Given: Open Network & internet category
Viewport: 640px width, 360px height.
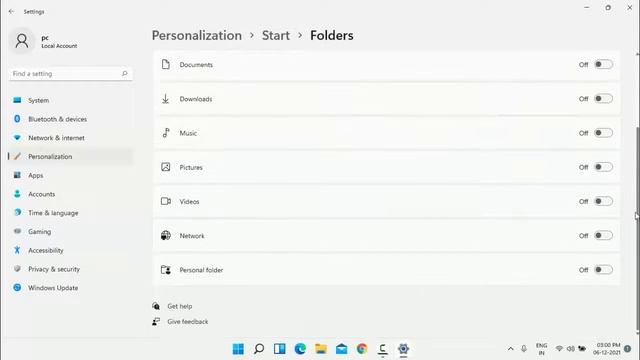Looking at the screenshot, I should [x=70, y=138].
